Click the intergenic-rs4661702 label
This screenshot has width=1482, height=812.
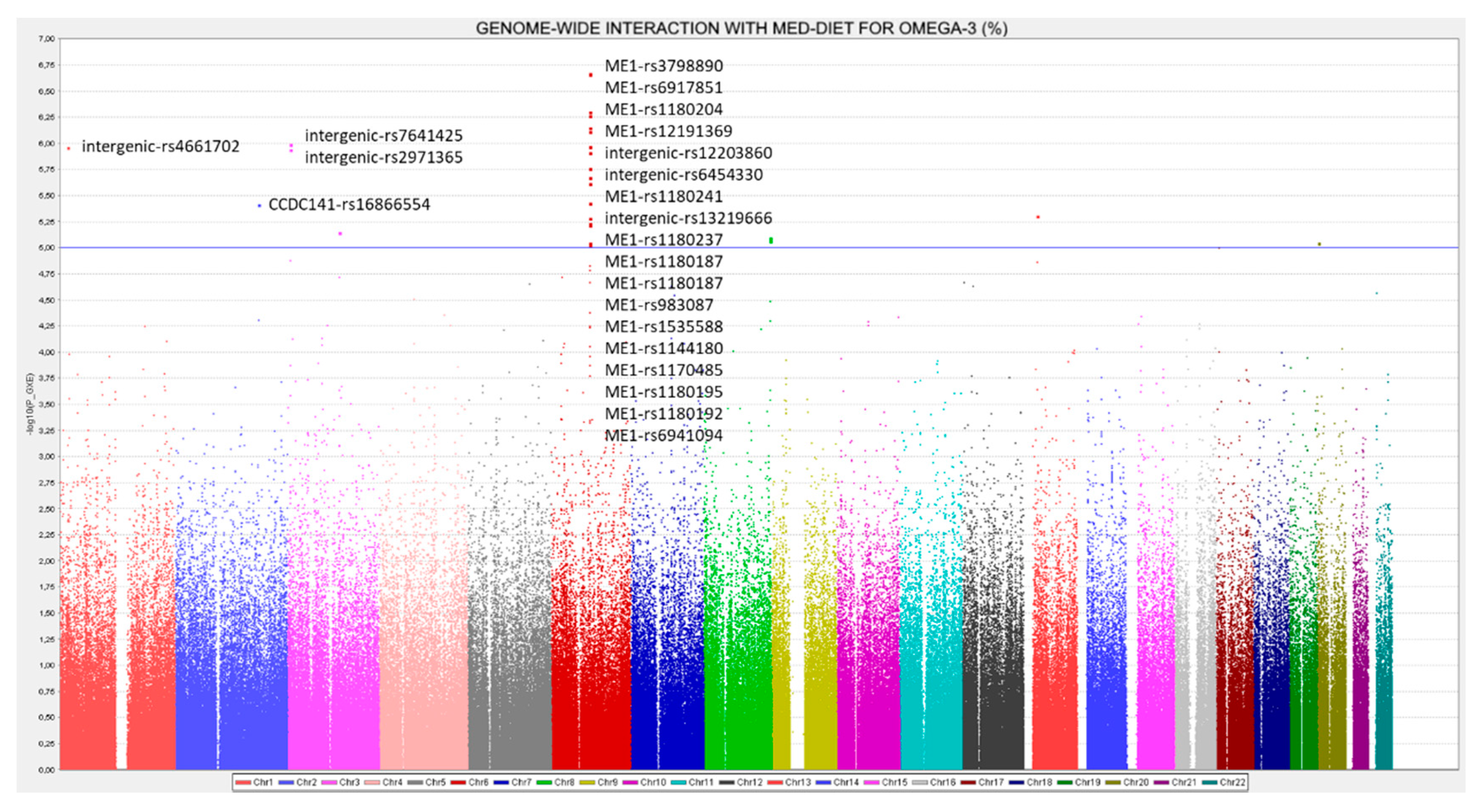(160, 147)
